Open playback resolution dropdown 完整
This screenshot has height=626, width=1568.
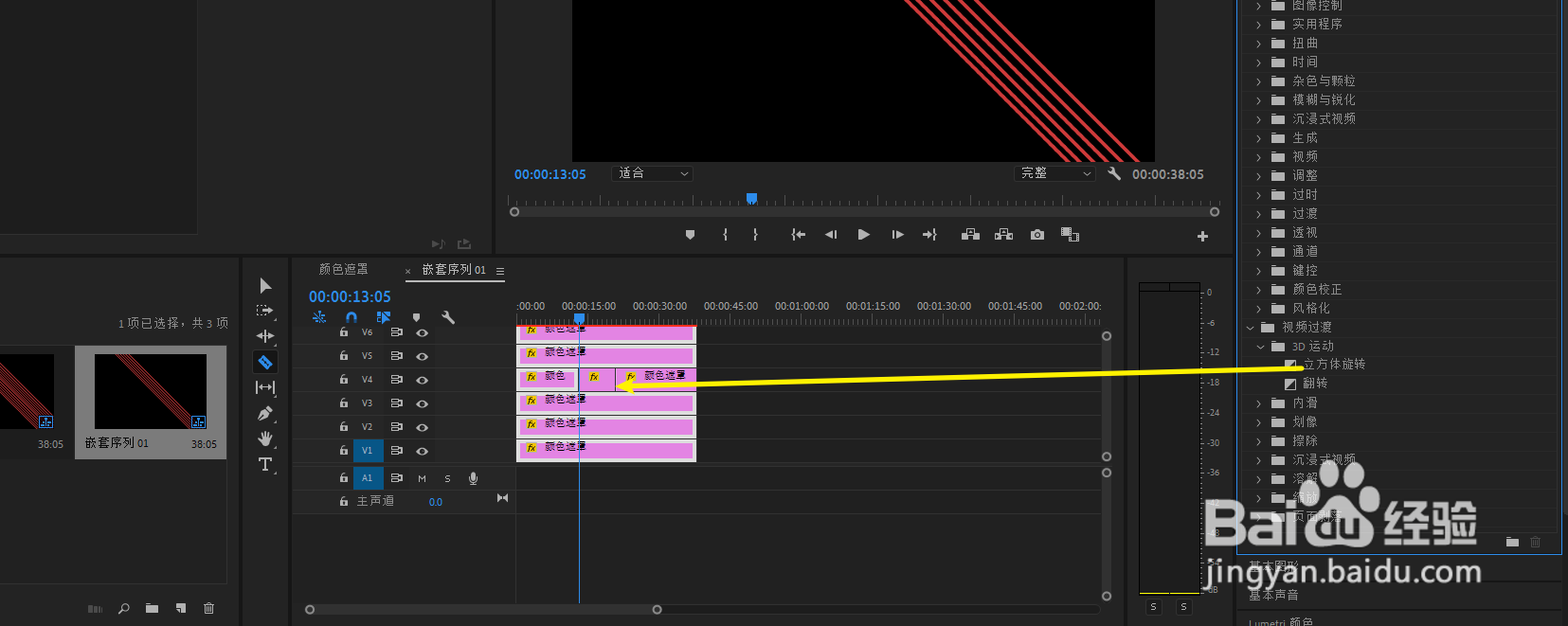pyautogui.click(x=1055, y=173)
